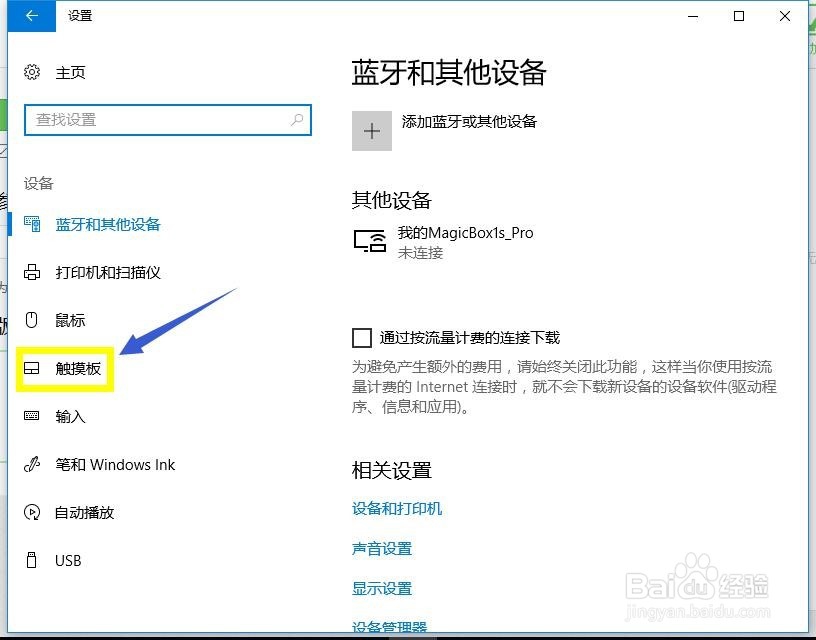
Task: Click the MagicBox1s_Pro device icon
Action: click(x=369, y=240)
